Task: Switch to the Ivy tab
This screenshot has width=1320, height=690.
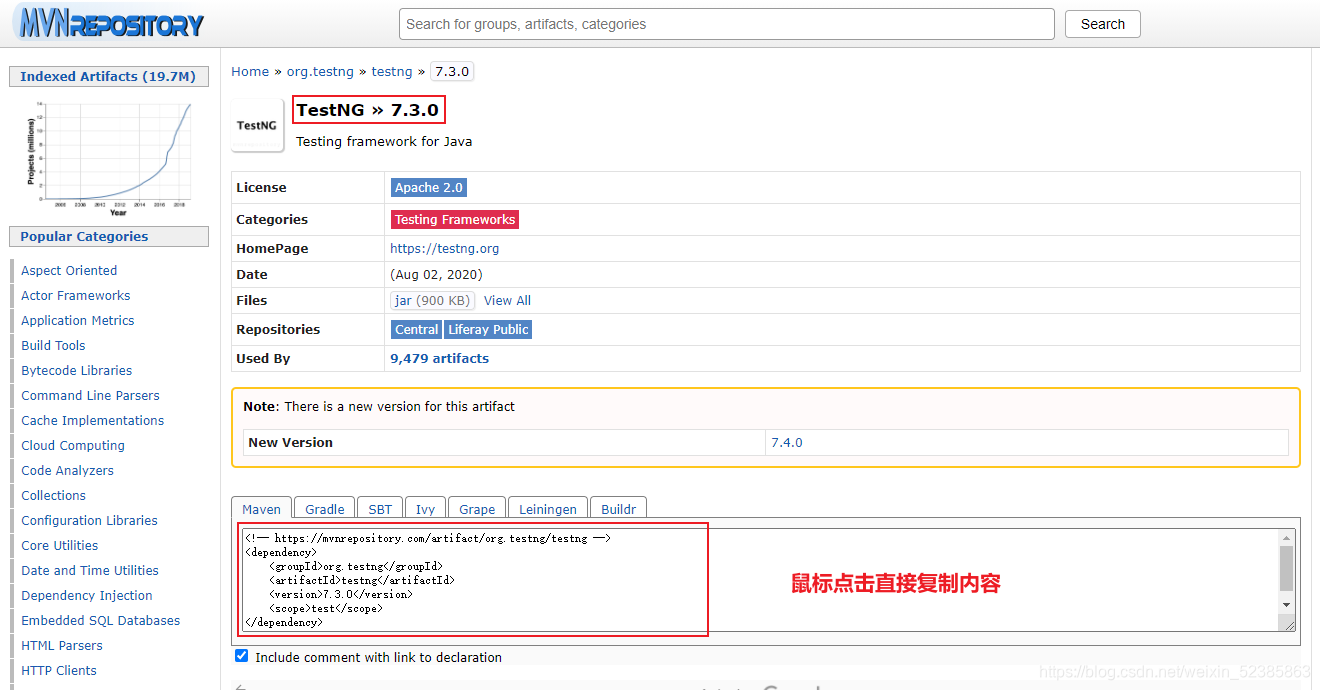Action: click(426, 508)
